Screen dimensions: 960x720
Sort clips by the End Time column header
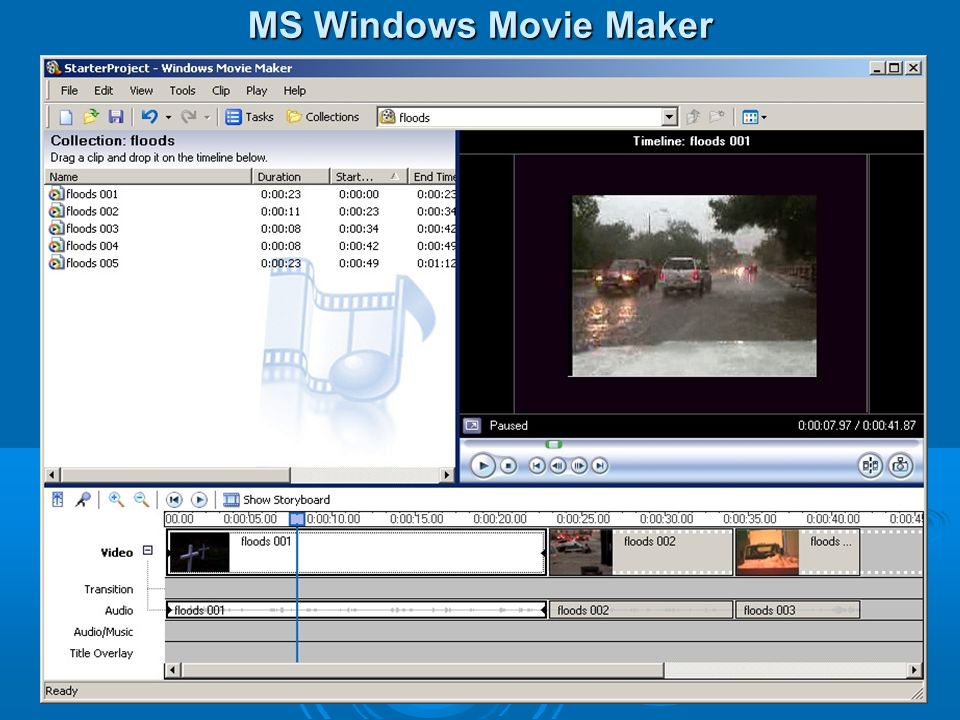(x=432, y=176)
